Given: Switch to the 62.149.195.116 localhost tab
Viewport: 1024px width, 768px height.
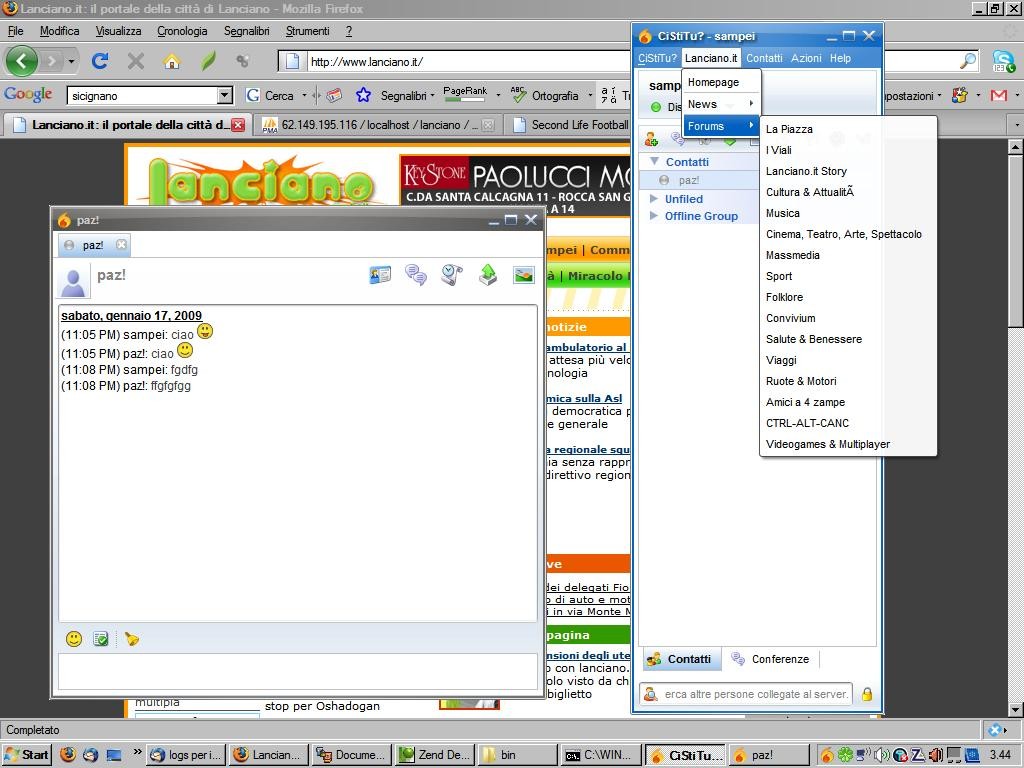Looking at the screenshot, I should pos(377,125).
